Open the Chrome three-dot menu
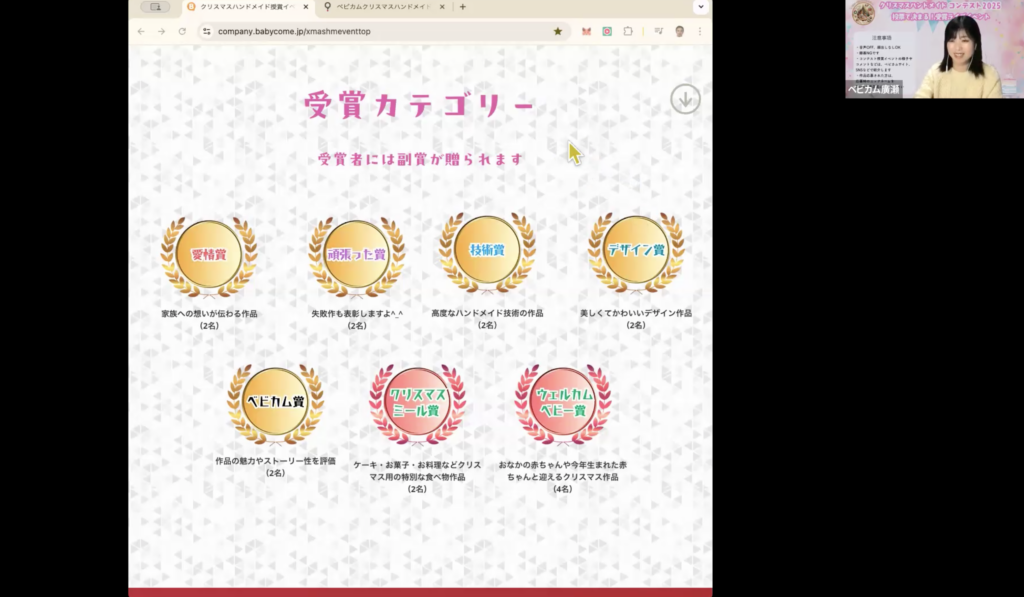The width and height of the screenshot is (1024, 597). click(x=699, y=31)
